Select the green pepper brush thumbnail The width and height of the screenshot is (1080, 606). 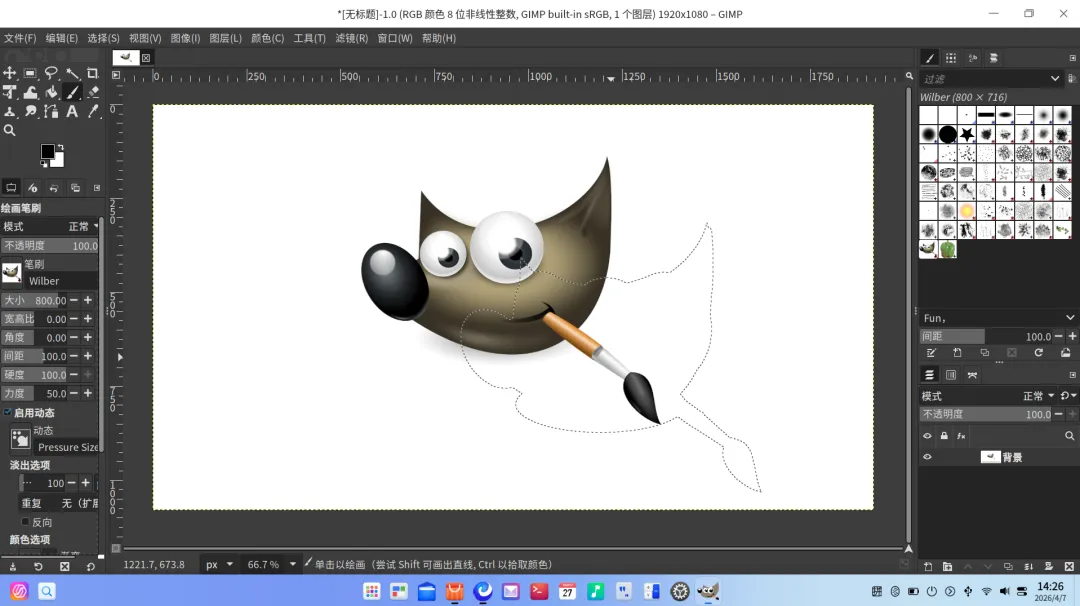coord(948,249)
